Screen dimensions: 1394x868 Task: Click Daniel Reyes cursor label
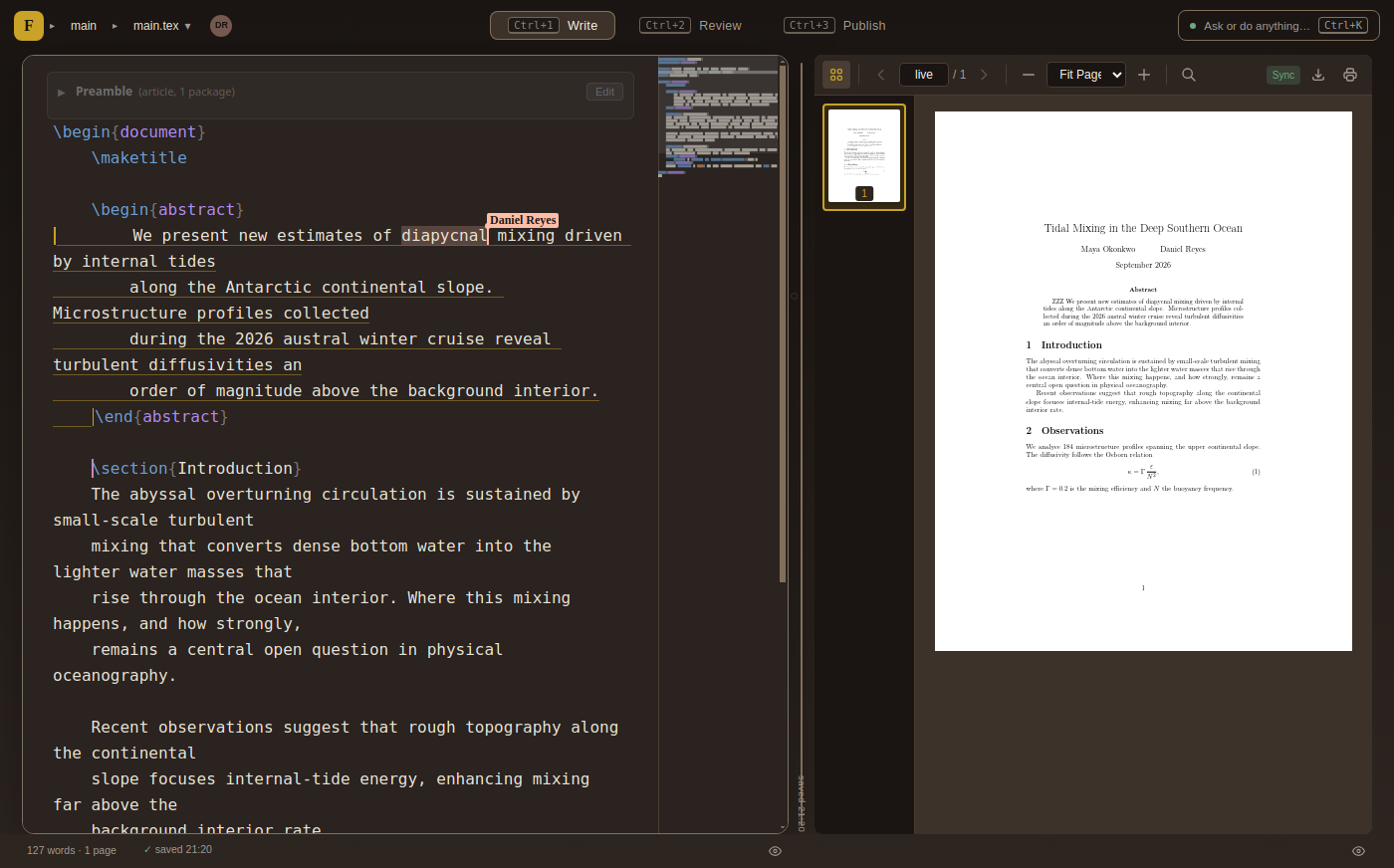click(x=523, y=220)
